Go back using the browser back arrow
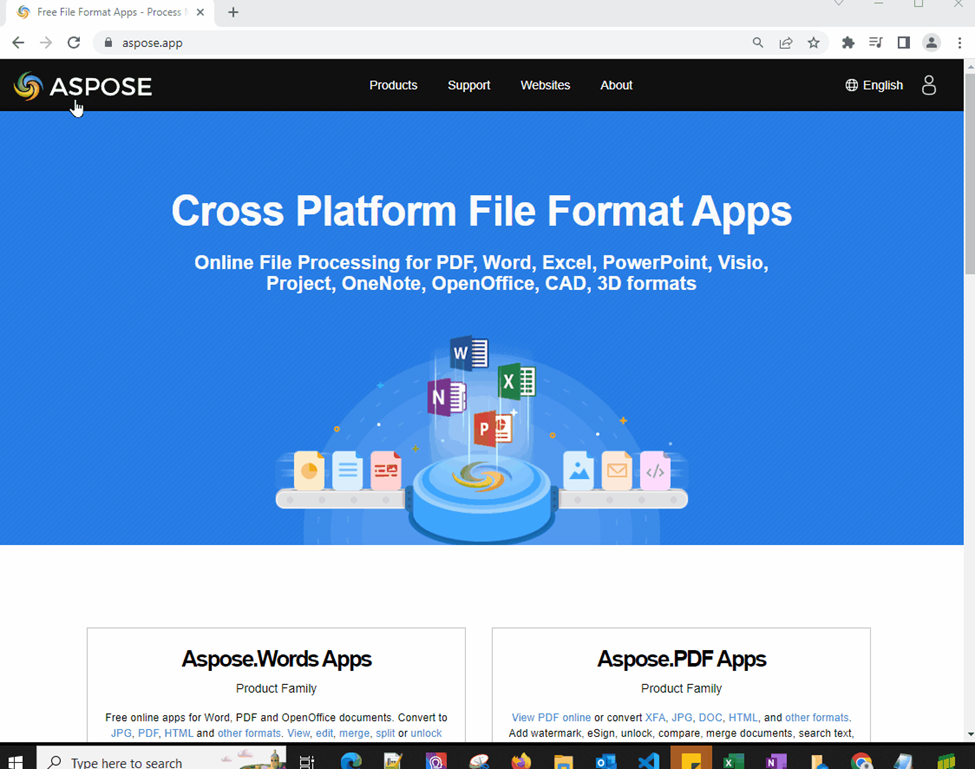This screenshot has height=769, width=975. click(18, 43)
